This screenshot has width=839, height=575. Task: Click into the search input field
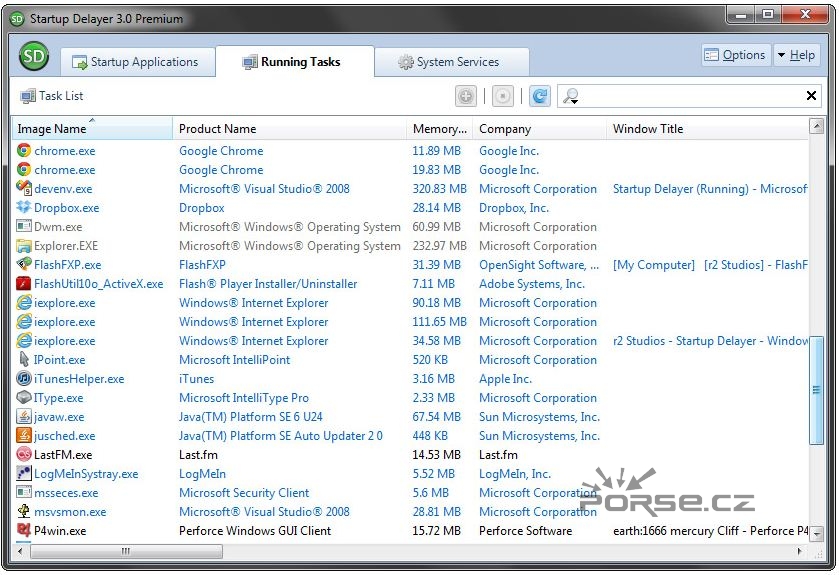pos(691,96)
